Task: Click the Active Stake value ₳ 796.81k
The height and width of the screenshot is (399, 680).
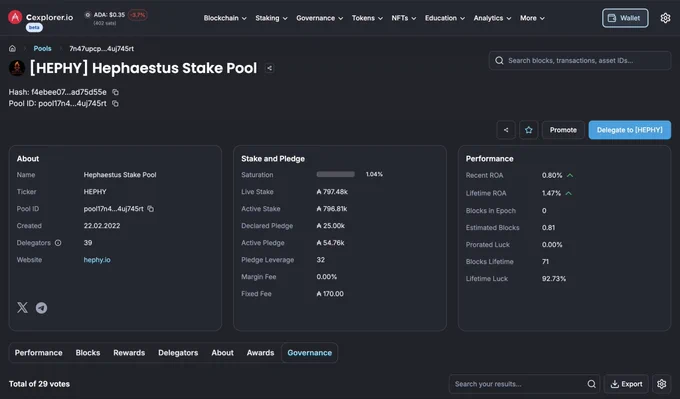Action: coord(332,209)
